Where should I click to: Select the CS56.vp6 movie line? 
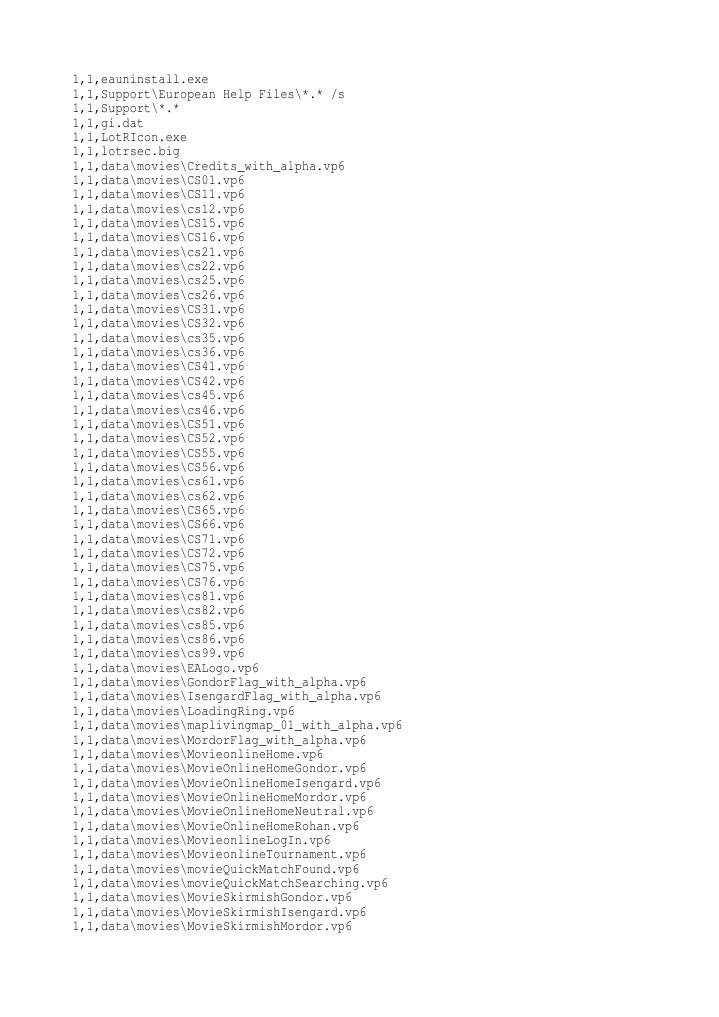[158, 467]
